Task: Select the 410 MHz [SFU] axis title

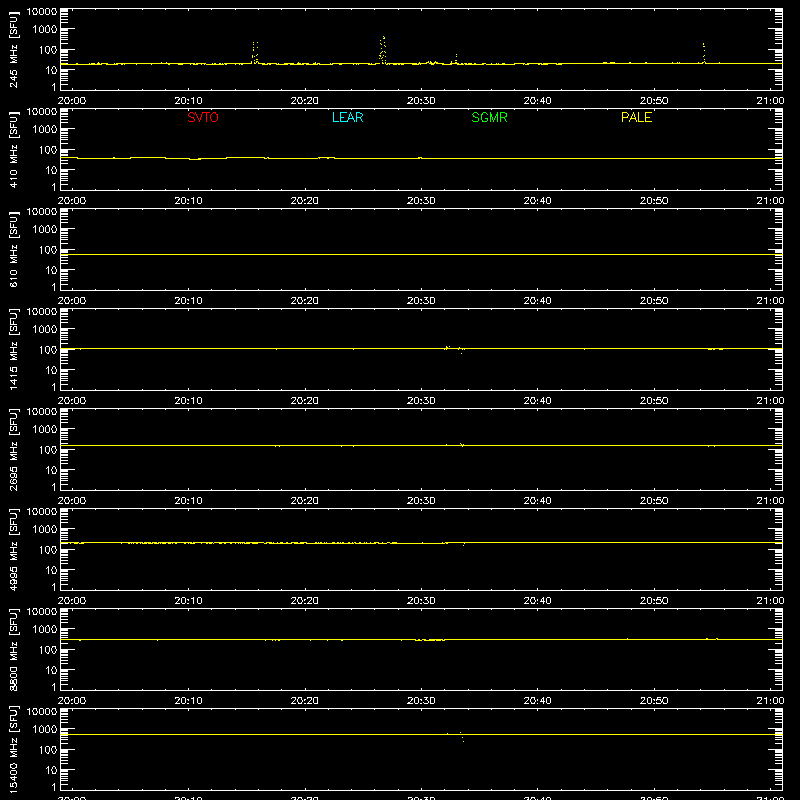Action: pyautogui.click(x=13, y=149)
